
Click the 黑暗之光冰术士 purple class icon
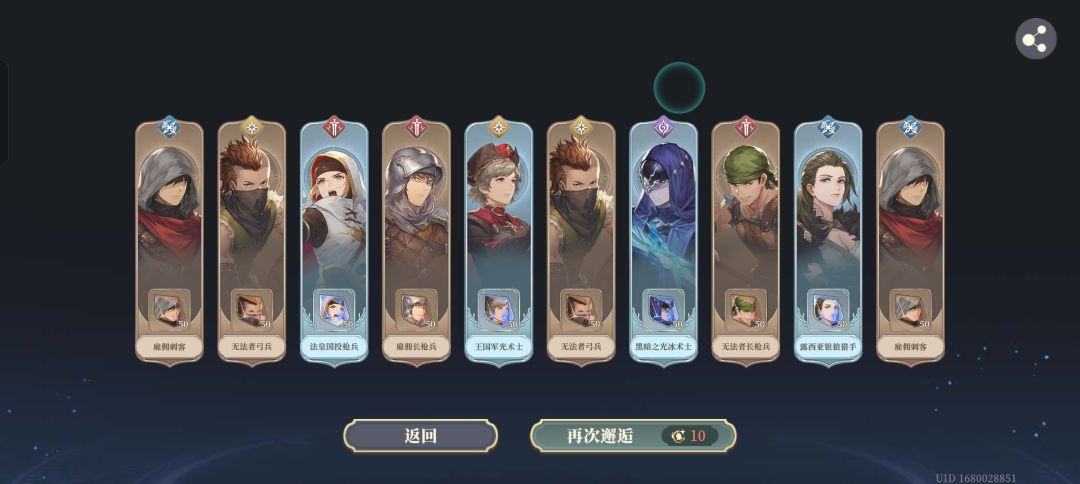663,127
